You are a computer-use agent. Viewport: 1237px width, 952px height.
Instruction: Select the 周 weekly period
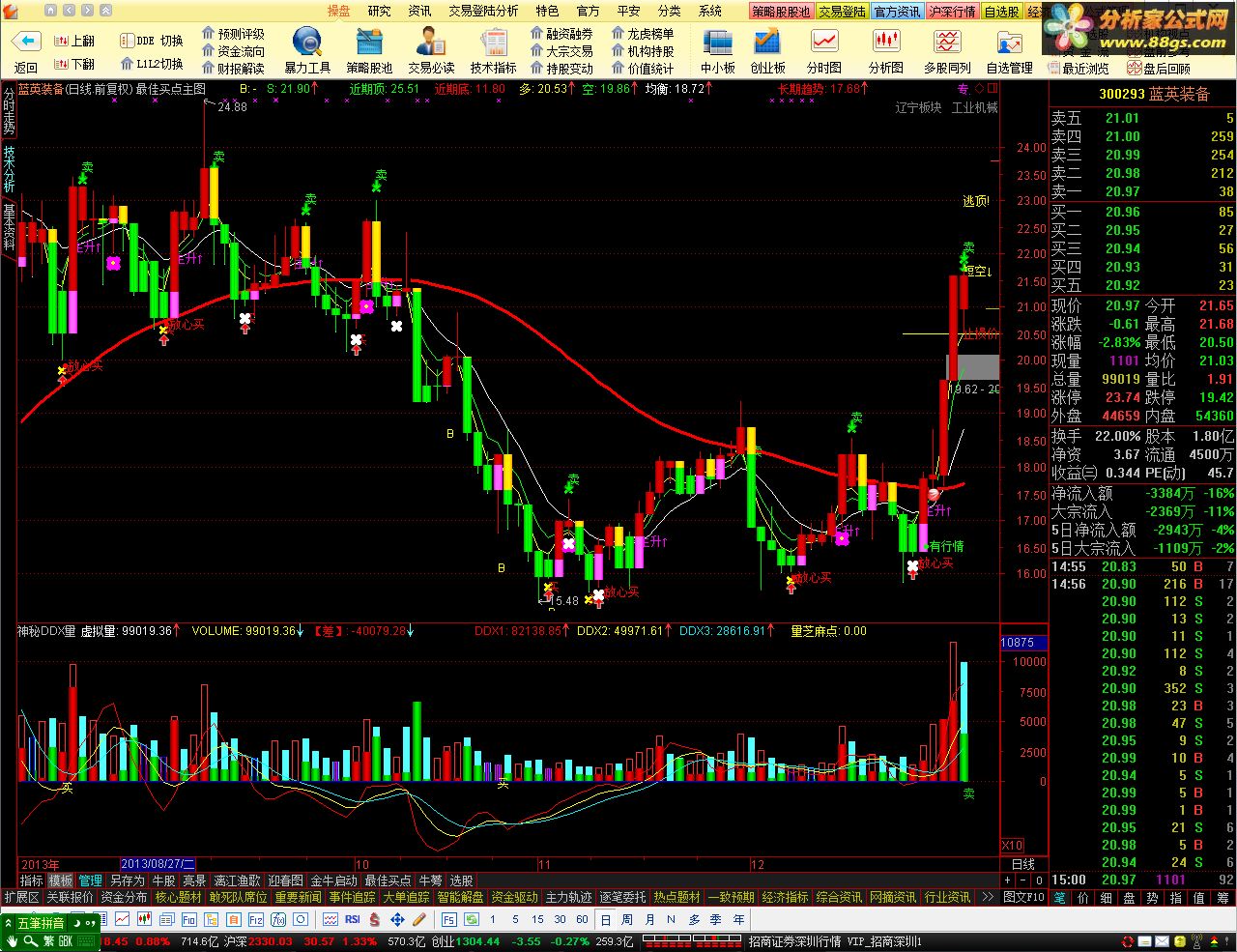tap(627, 919)
